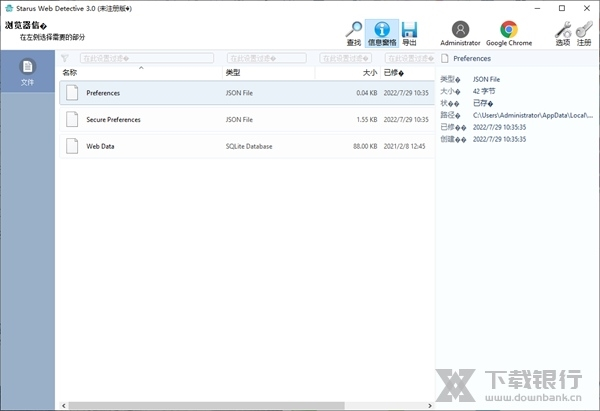Click the Preferences file icon
Viewport: 600px width, 411px height.
coord(72,93)
